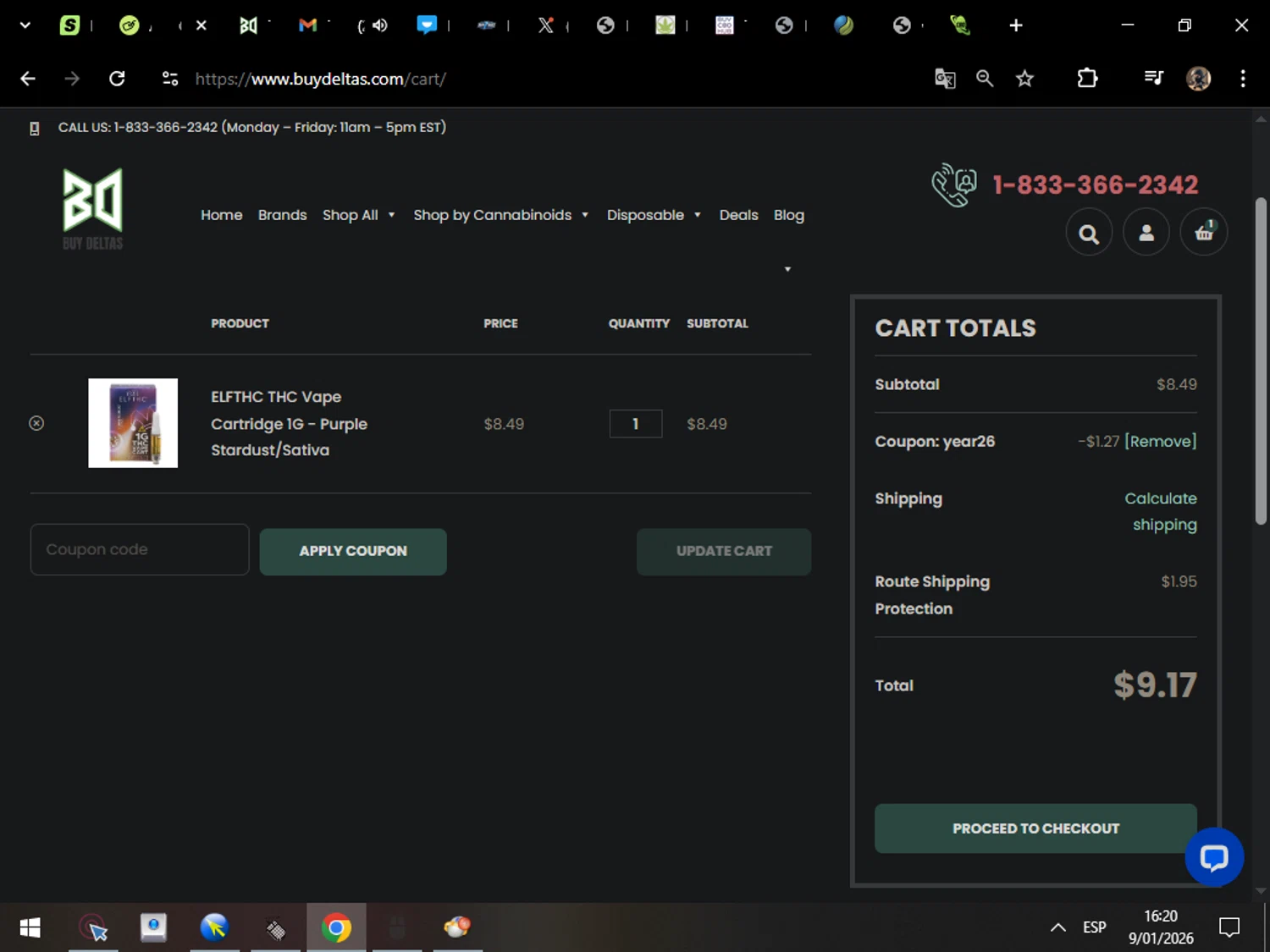Open the Chrome profile avatar

(x=1198, y=79)
